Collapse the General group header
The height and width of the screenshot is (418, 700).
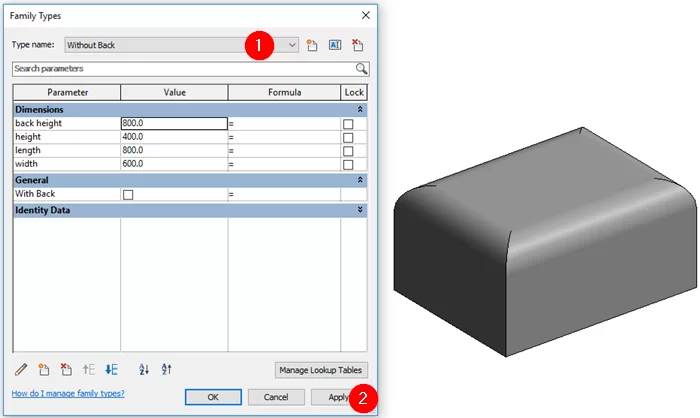[x=361, y=180]
